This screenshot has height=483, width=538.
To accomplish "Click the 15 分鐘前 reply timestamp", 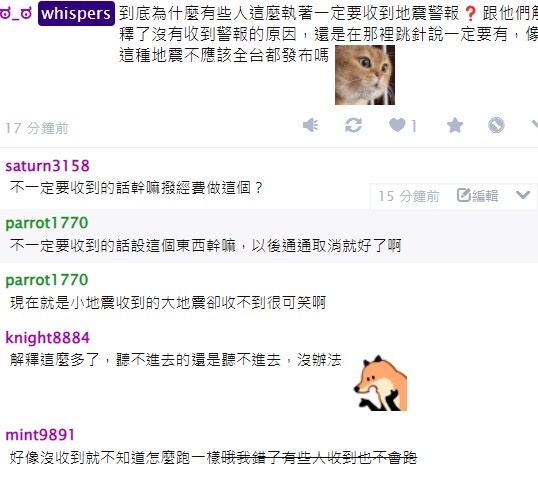I will click(x=409, y=196).
